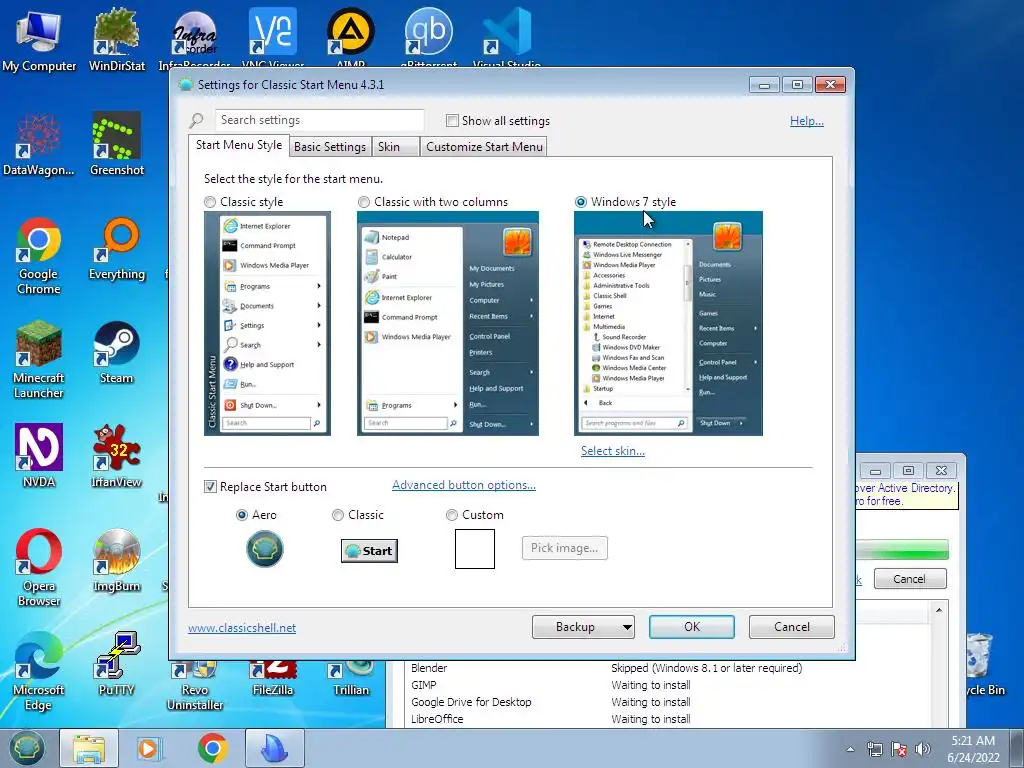Open the NVDA desktop shortcut
The height and width of the screenshot is (768, 1024).
(x=39, y=456)
